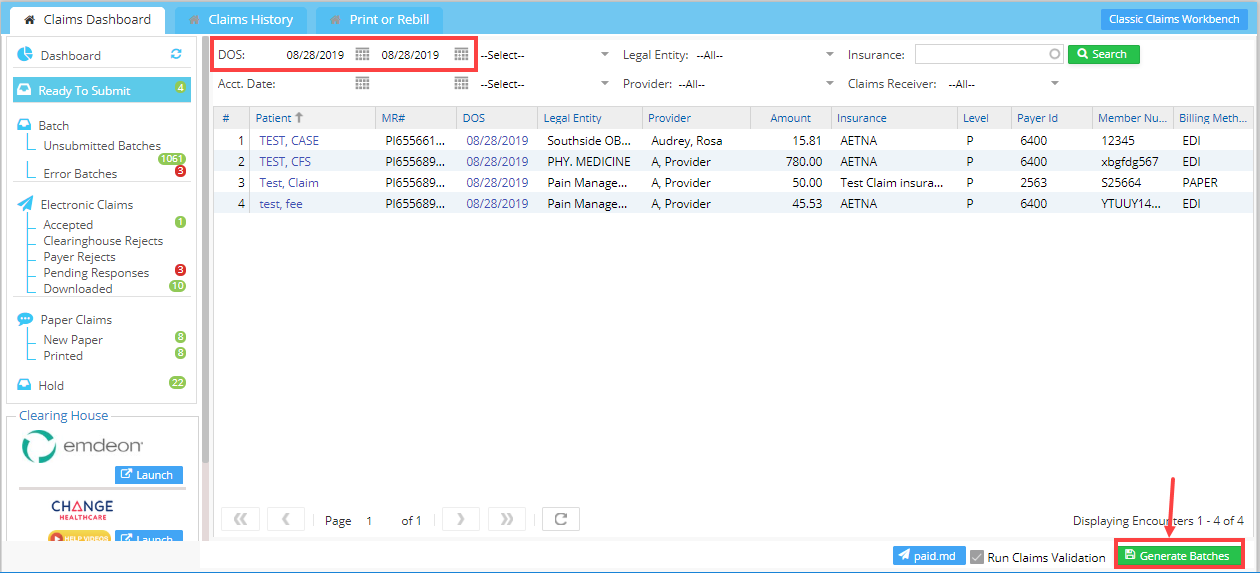
Task: Expand the Legal Entity dropdown
Action: click(830, 55)
